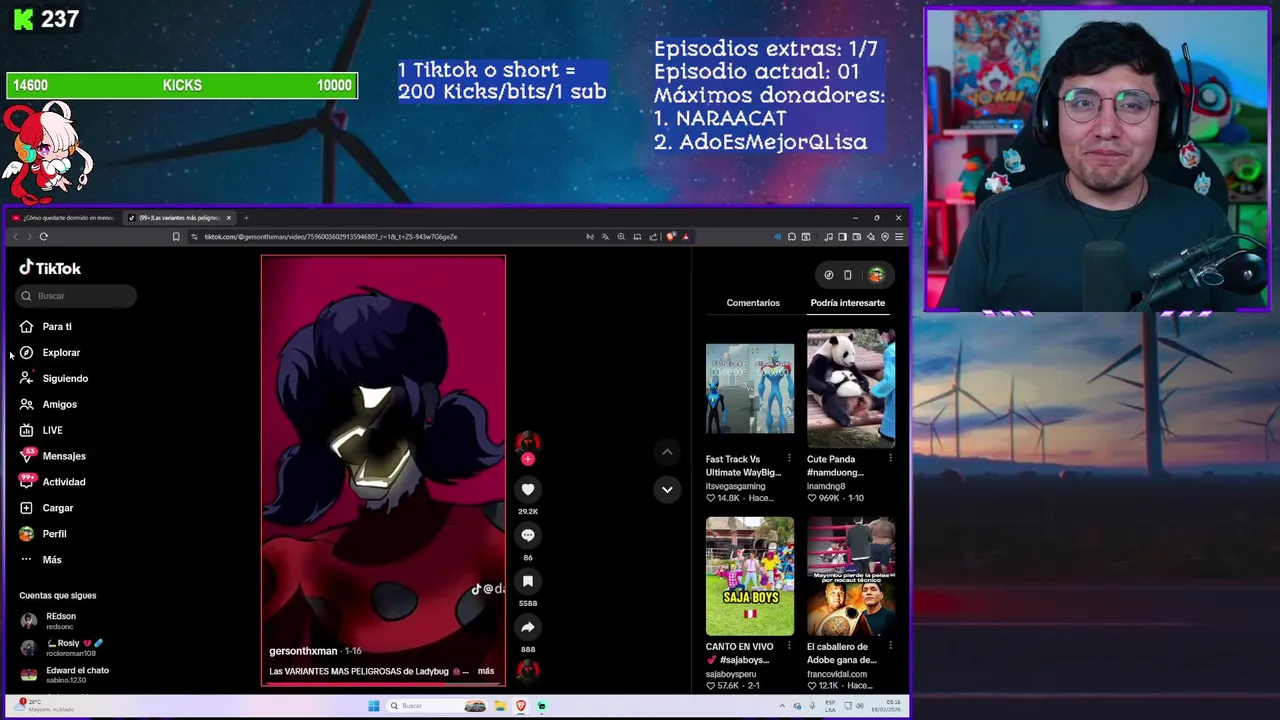This screenshot has height=720, width=1280.
Task: Open El caballero de Adobe video thumbnail
Action: (851, 576)
